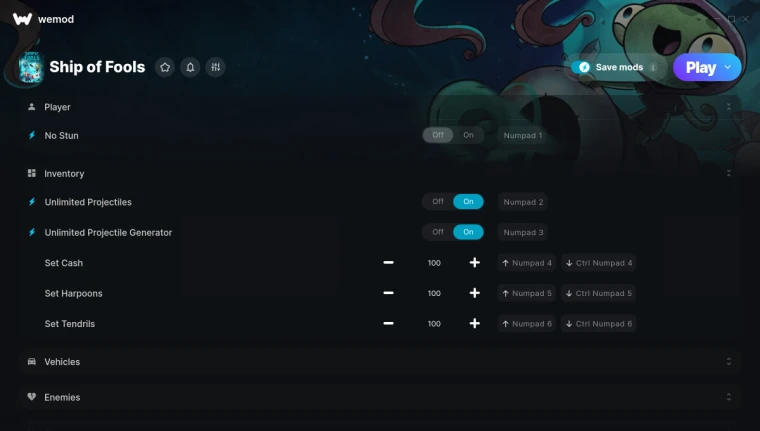Increase Set Harpoons with the plus icon
This screenshot has height=431, width=760.
475,293
